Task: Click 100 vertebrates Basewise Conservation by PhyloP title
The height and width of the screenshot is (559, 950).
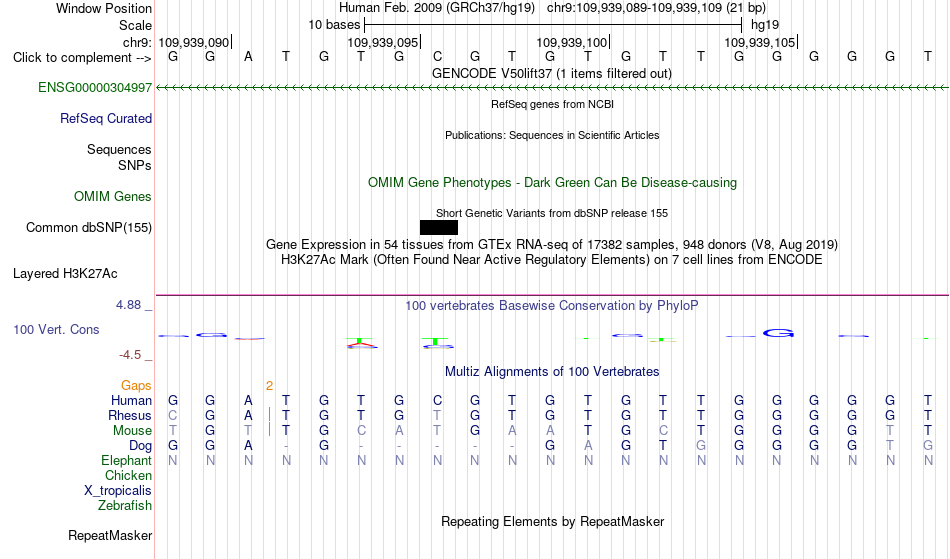Action: [x=552, y=306]
